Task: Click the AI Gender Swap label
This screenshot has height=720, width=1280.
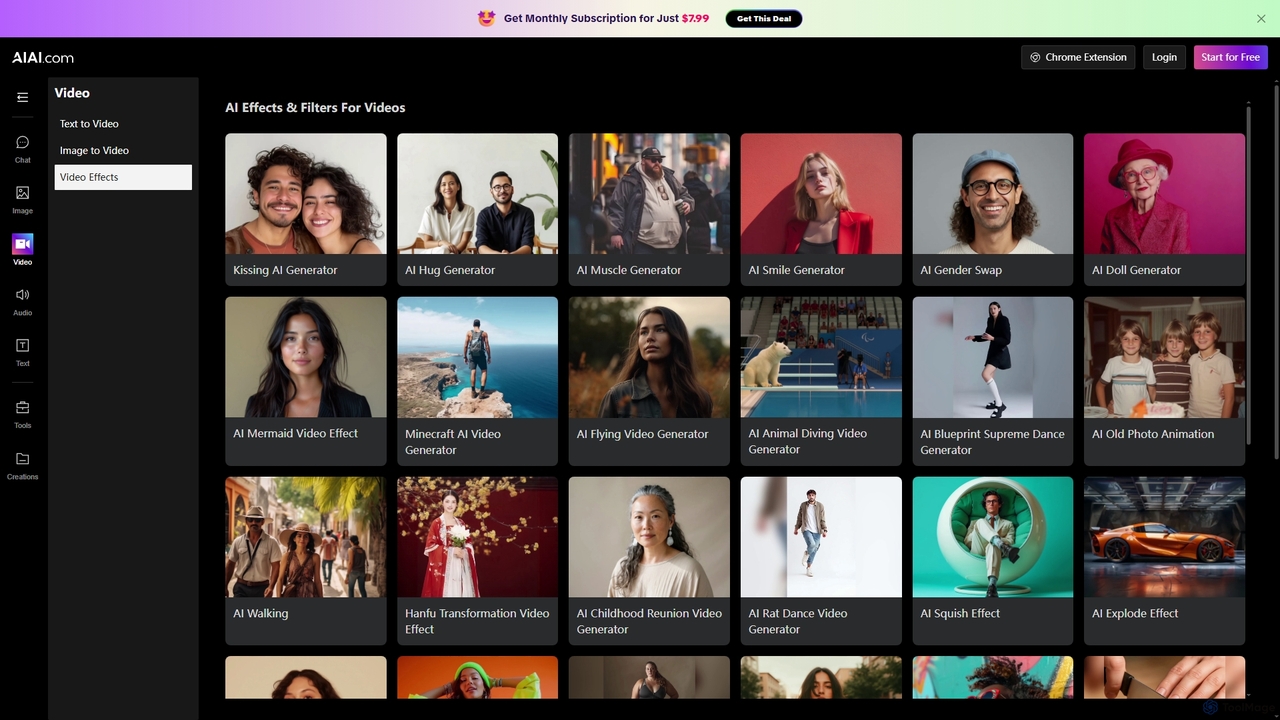Action: tap(961, 270)
